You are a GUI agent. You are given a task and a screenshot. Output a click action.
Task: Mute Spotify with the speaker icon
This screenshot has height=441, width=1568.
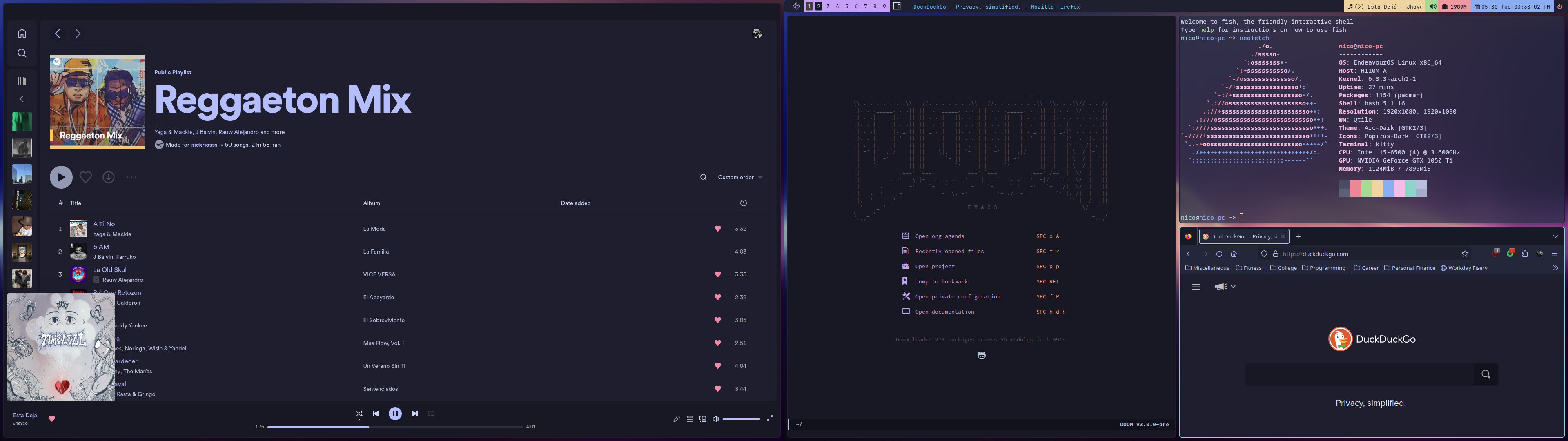click(x=716, y=419)
